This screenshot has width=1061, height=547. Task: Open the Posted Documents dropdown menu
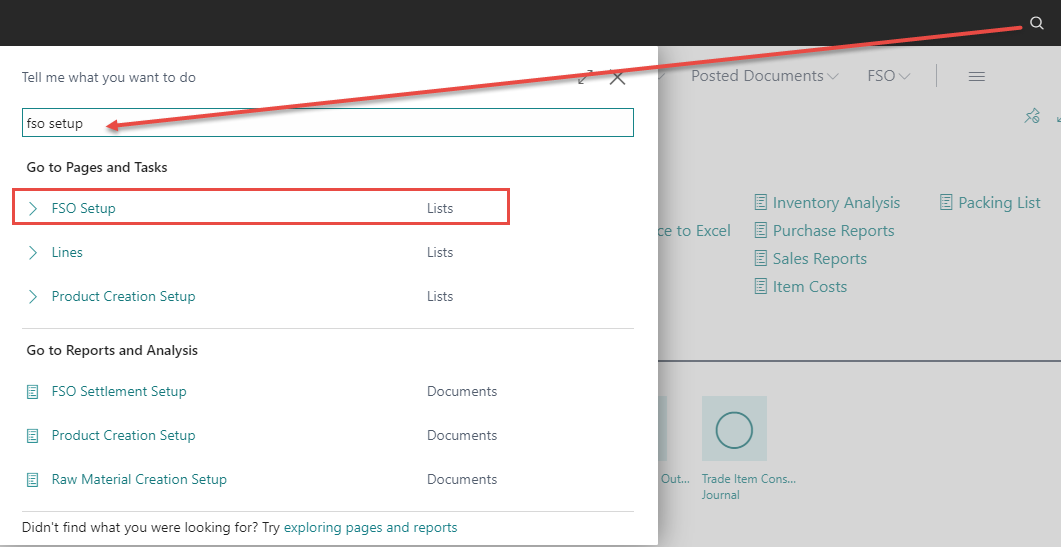click(x=764, y=76)
